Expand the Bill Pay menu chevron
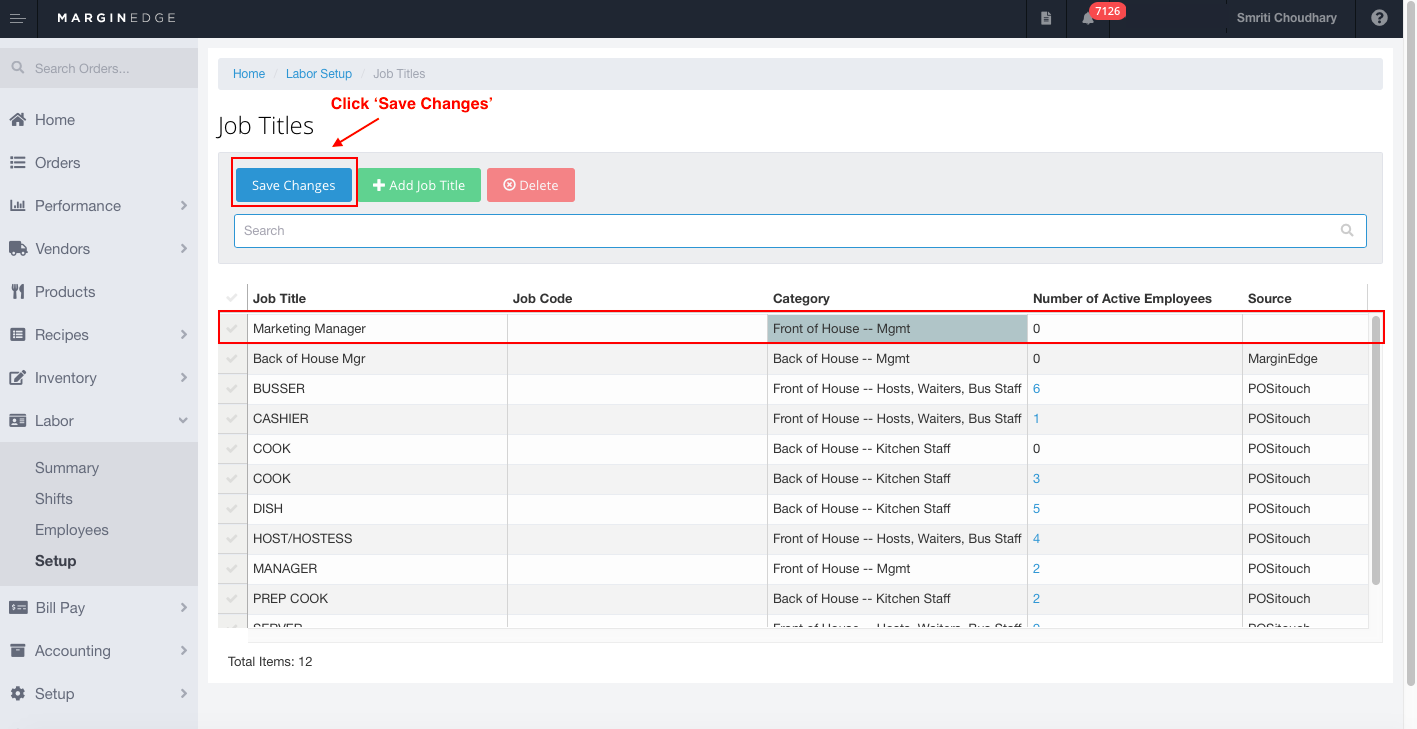 tap(184, 608)
